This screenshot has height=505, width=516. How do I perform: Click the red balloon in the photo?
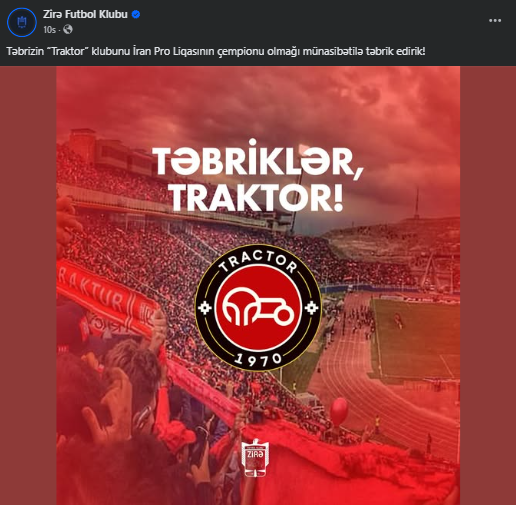339,411
